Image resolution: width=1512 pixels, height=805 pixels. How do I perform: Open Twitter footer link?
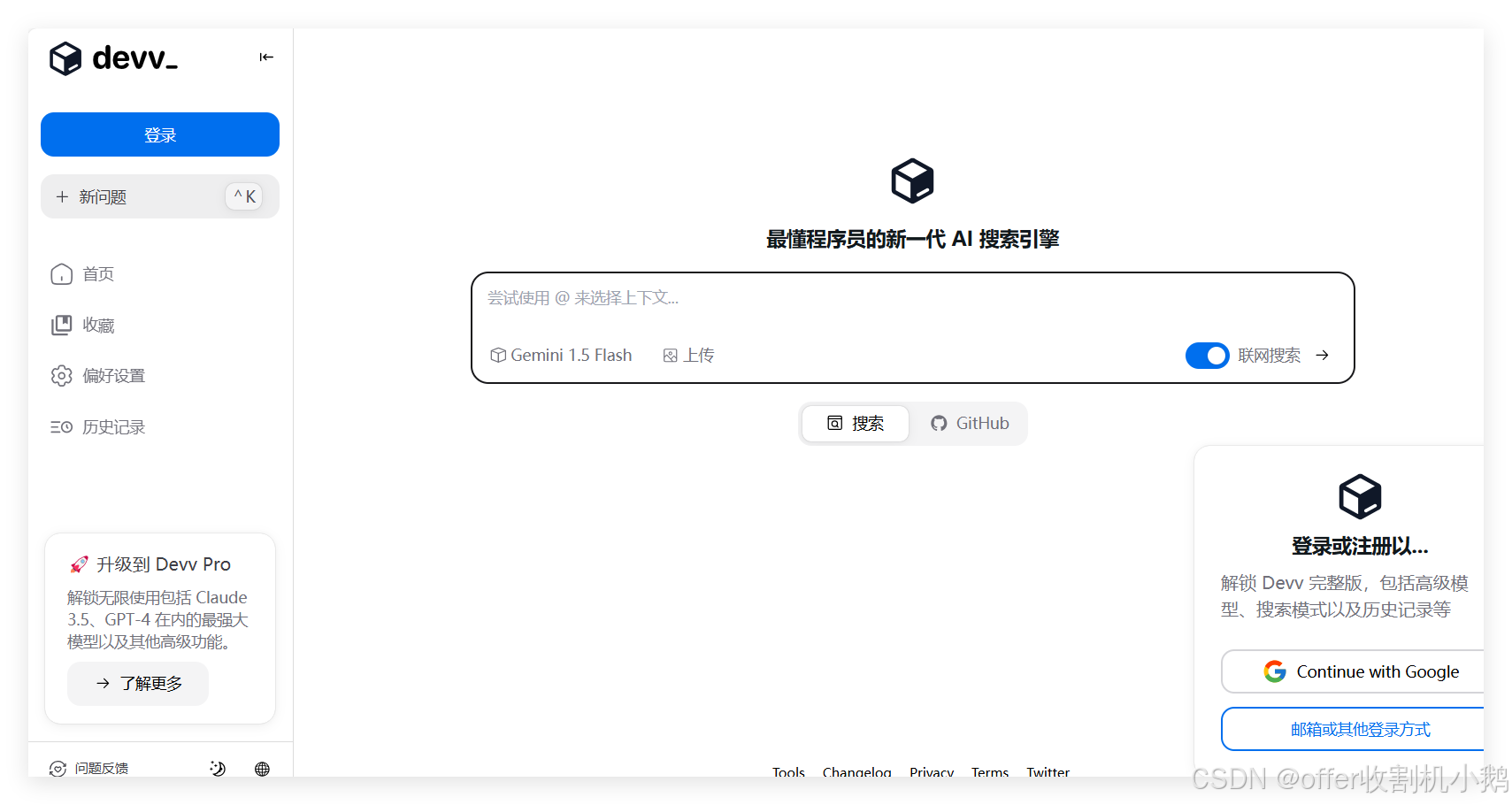[1048, 772]
